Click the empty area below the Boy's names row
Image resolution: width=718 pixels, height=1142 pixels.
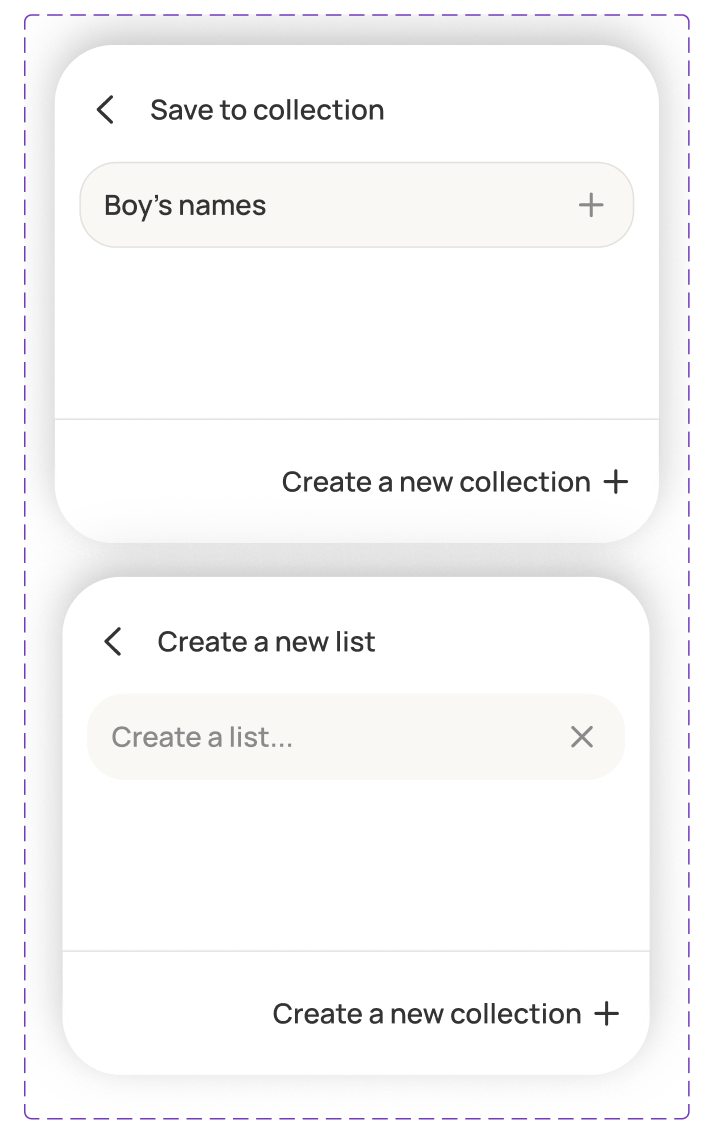356,330
